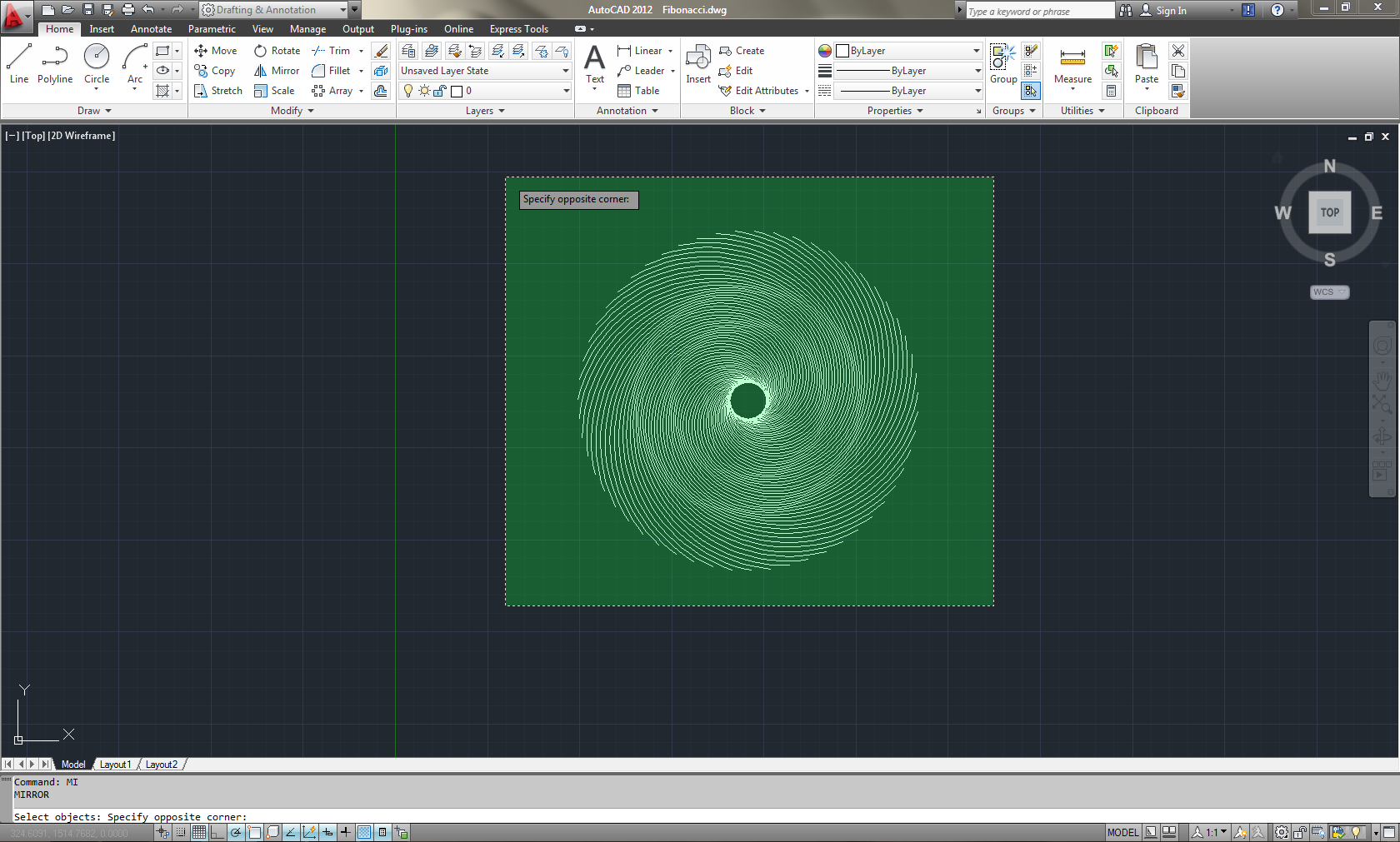1400x842 pixels.
Task: Click Save in quick access toolbar
Action: 88,10
